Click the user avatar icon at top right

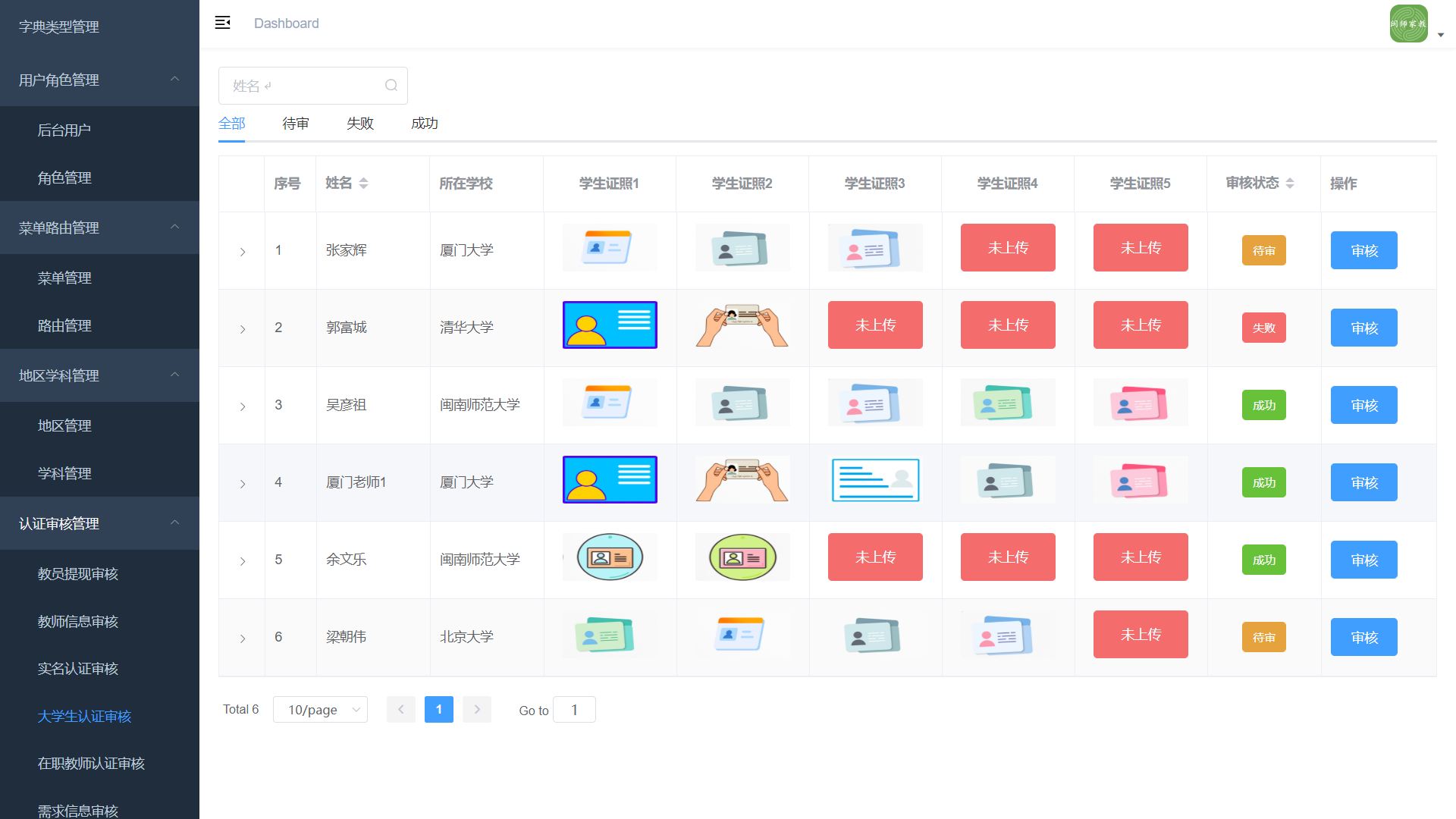click(1408, 24)
